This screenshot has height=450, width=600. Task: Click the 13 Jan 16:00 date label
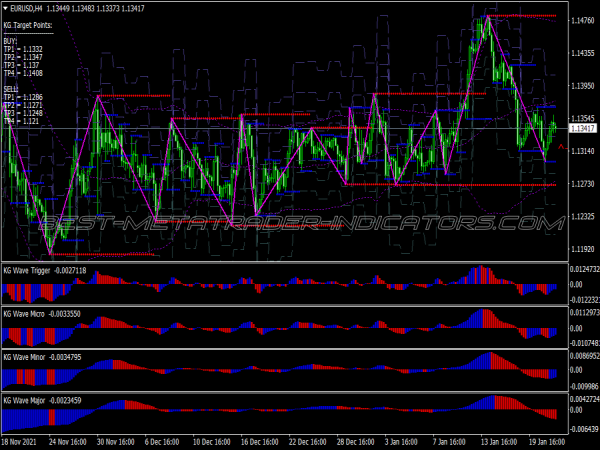(x=497, y=441)
